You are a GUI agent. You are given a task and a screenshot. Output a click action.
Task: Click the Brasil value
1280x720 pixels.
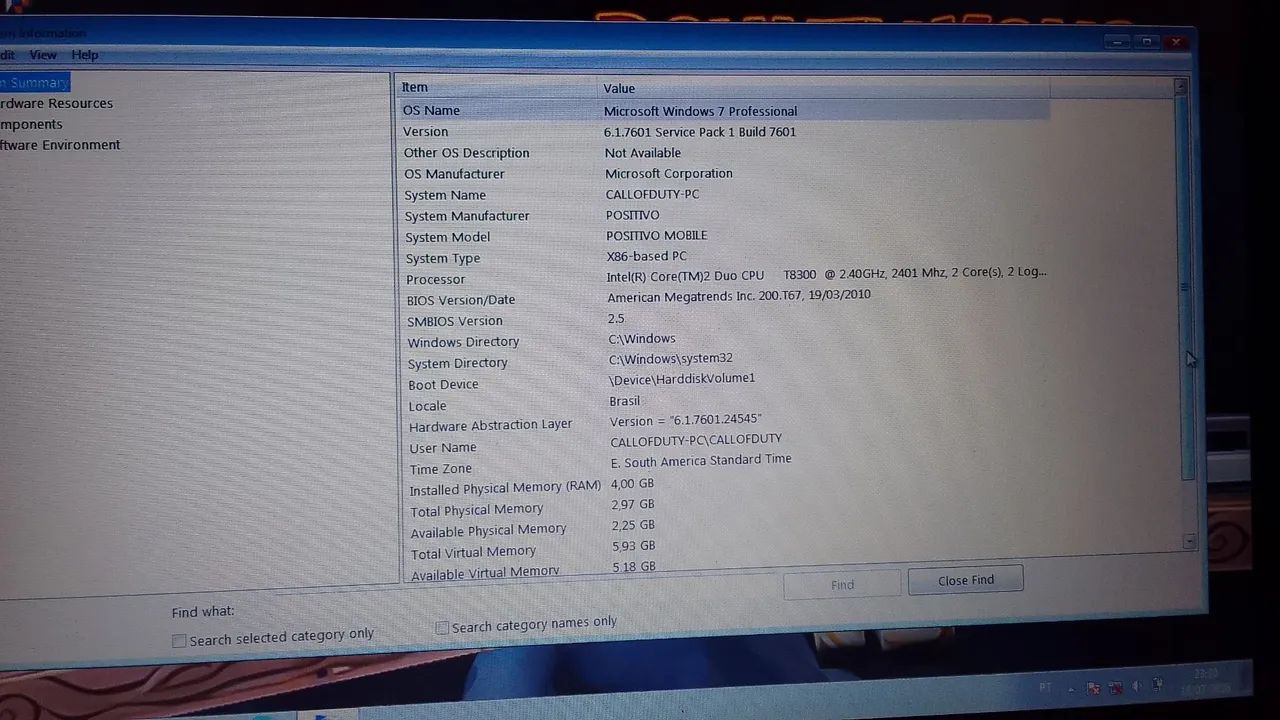tap(624, 401)
